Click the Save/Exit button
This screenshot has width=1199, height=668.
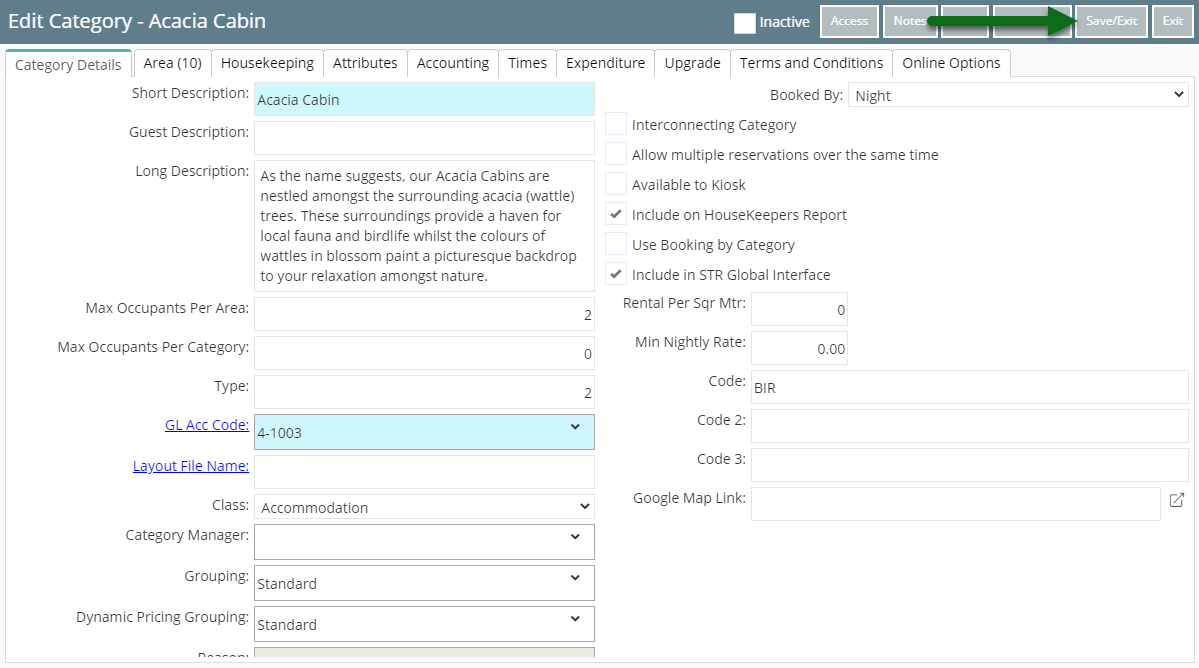pos(1111,21)
